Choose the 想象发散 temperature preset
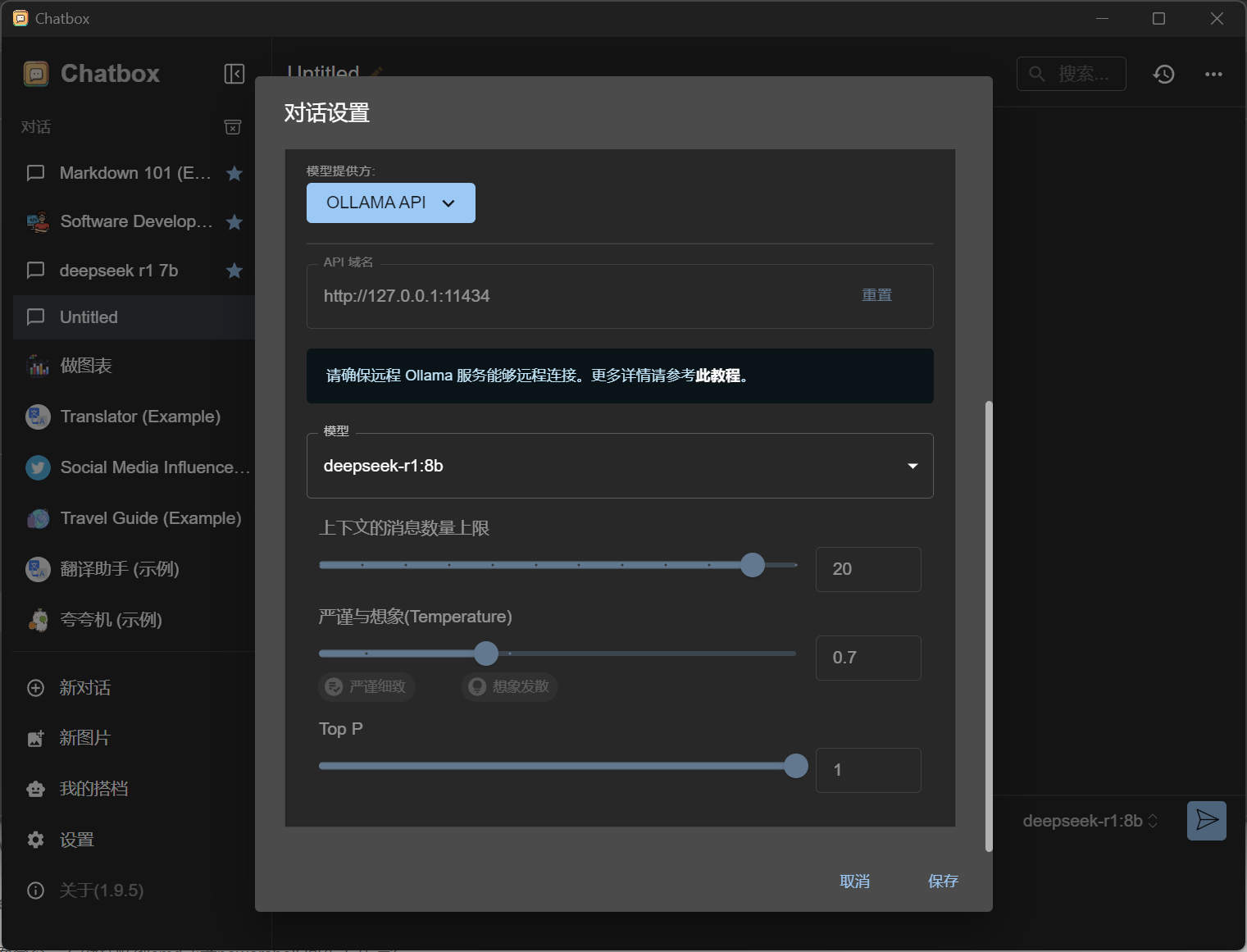Viewport: 1247px width, 952px height. coord(509,686)
